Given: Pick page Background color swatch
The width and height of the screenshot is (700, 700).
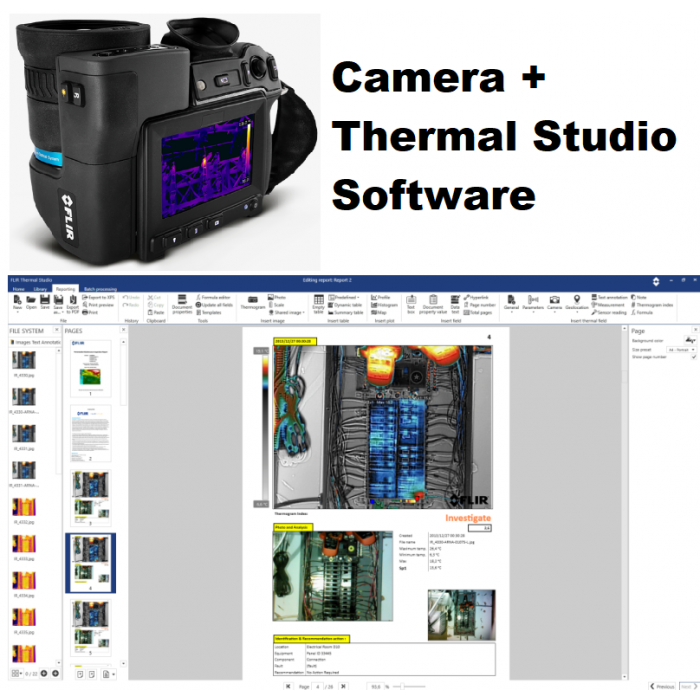Looking at the screenshot, I should point(690,341).
